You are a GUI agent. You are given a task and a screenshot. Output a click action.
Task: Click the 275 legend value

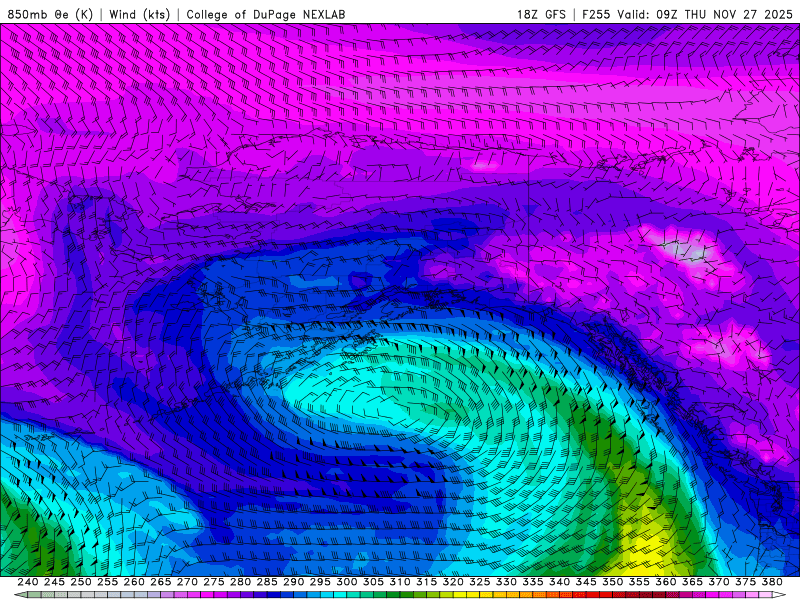click(x=214, y=582)
